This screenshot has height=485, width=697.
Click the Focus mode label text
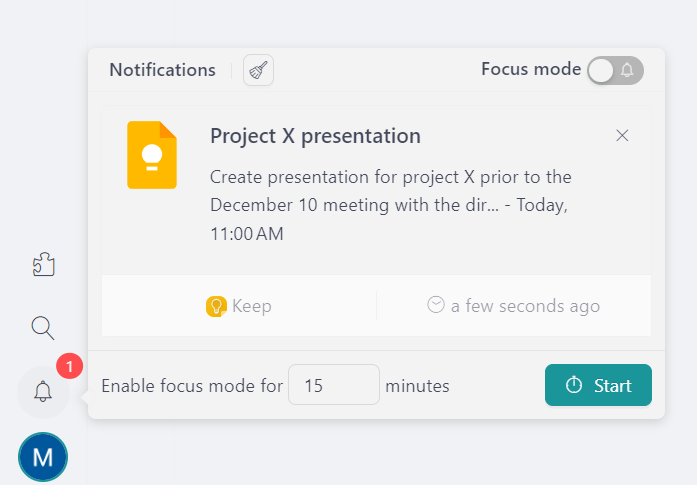[530, 69]
